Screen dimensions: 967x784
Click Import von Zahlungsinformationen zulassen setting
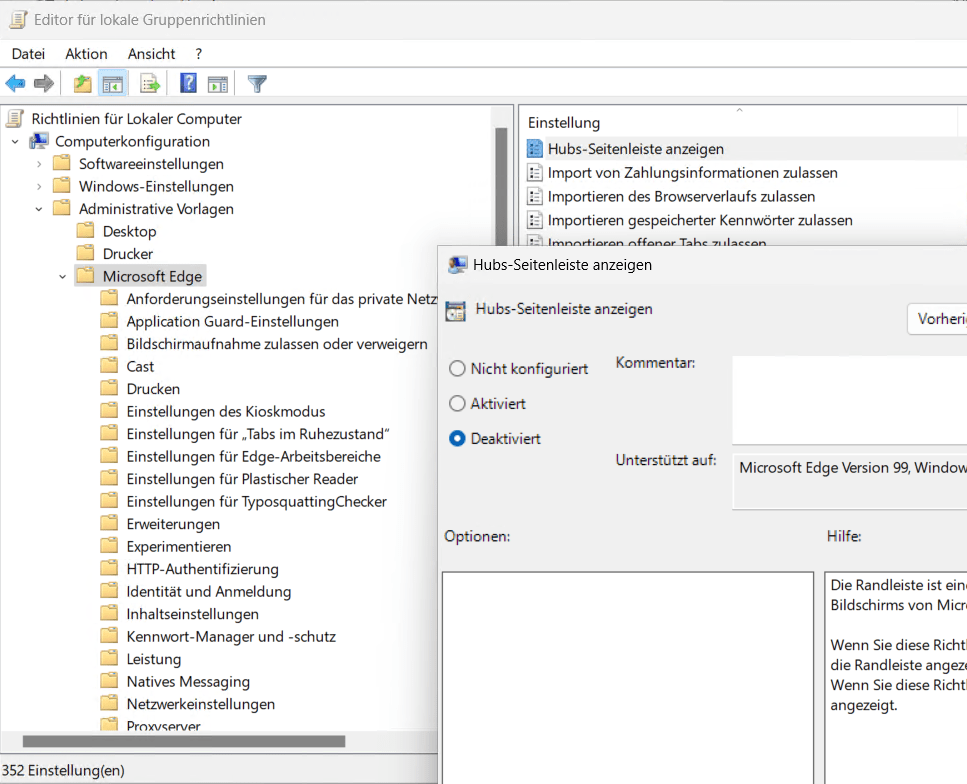pyautogui.click(x=693, y=173)
